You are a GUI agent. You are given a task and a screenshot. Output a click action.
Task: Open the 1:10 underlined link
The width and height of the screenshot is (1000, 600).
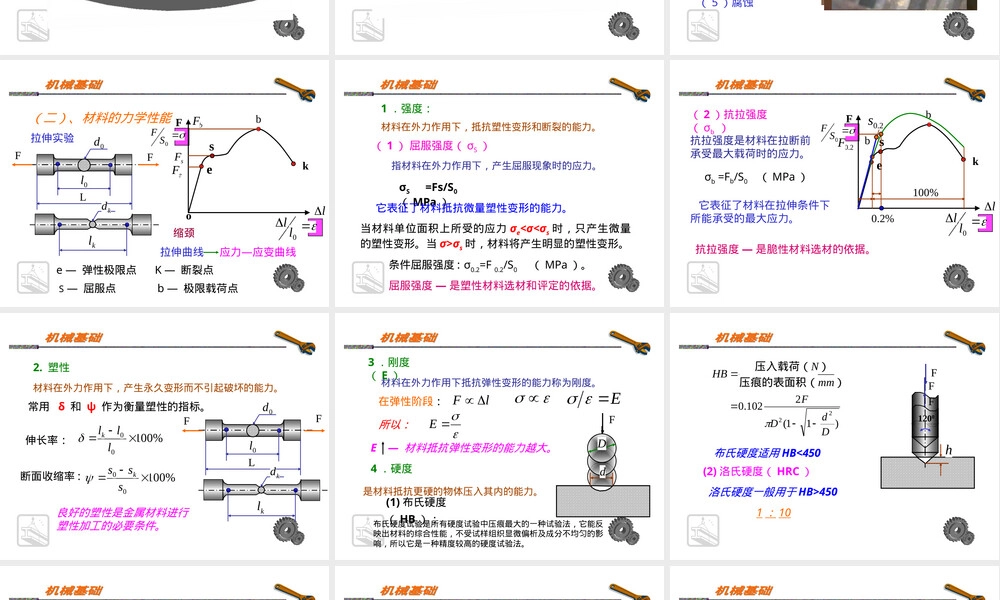[774, 513]
